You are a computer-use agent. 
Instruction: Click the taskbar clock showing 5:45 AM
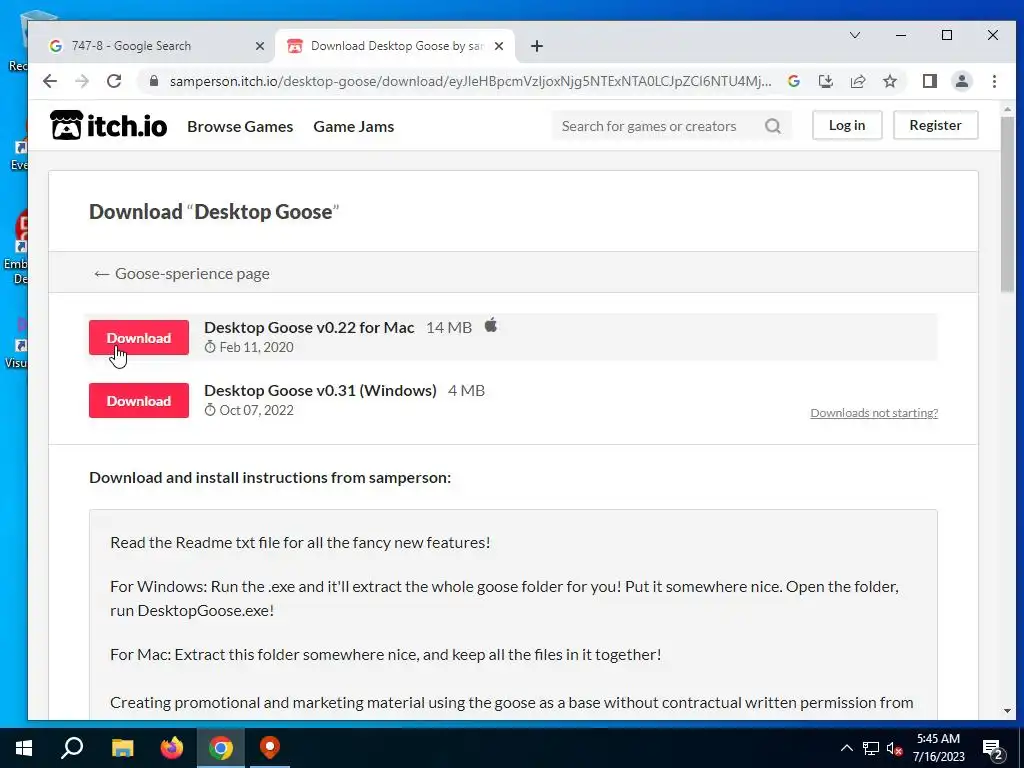(x=938, y=739)
